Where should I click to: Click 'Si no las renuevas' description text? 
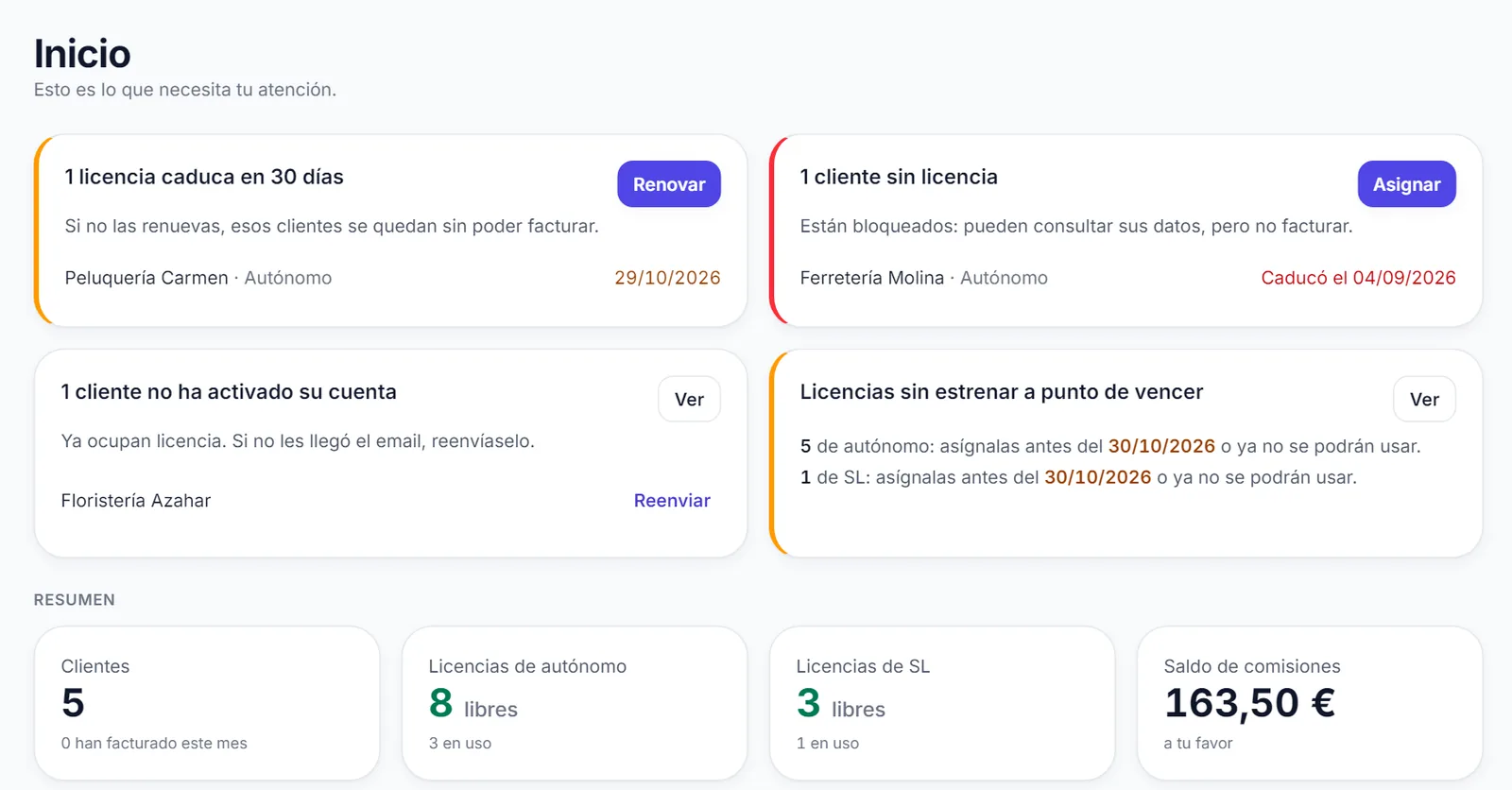332,226
